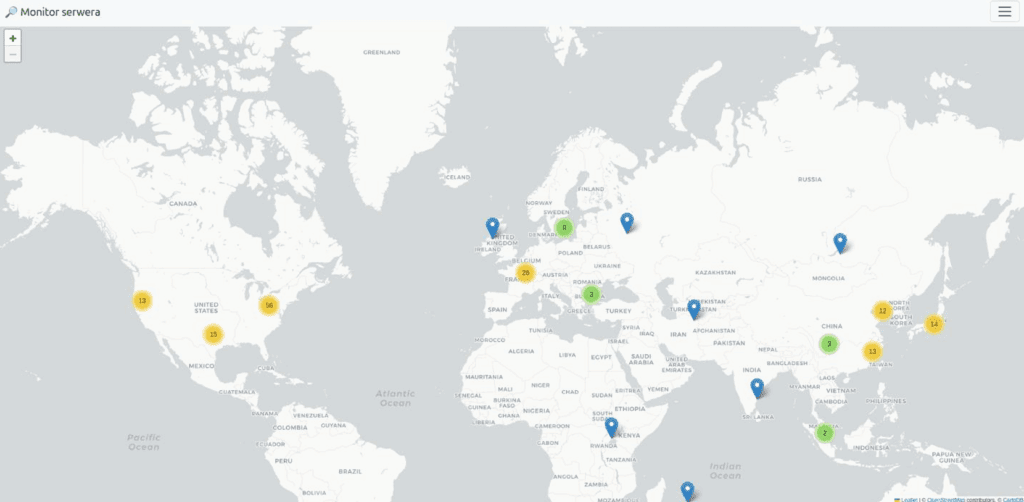The image size is (1024, 502).
Task: Expand the yellow cluster on US east coast
Action: 268,305
